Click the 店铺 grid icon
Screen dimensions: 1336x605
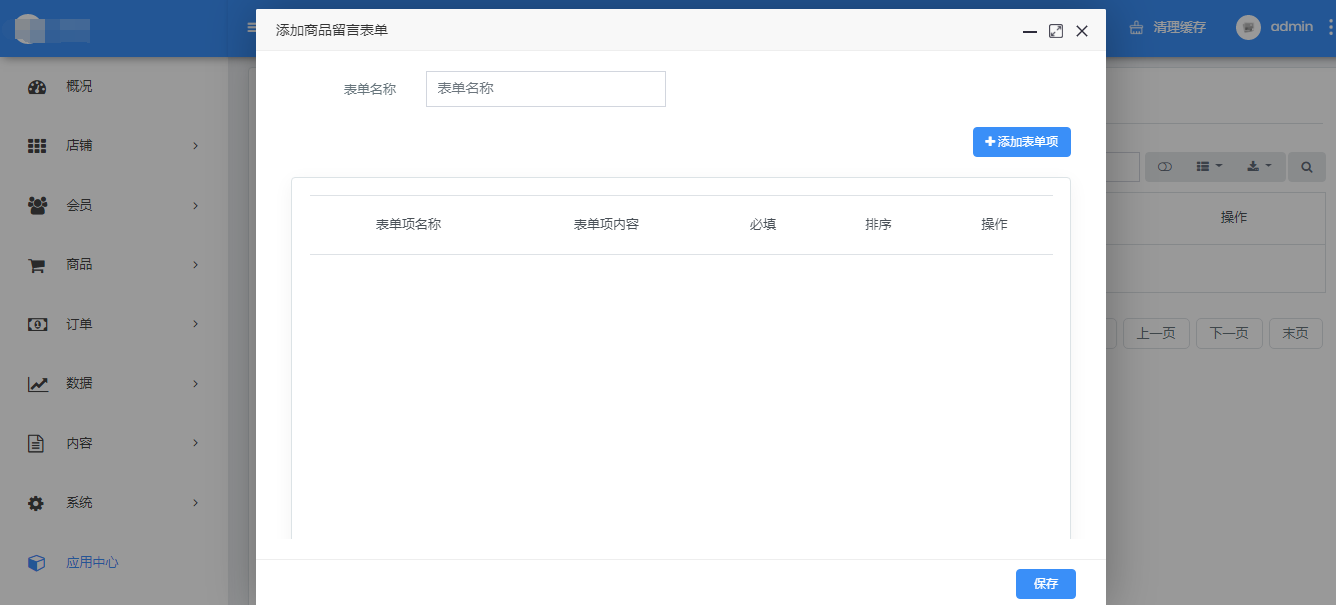click(37, 146)
